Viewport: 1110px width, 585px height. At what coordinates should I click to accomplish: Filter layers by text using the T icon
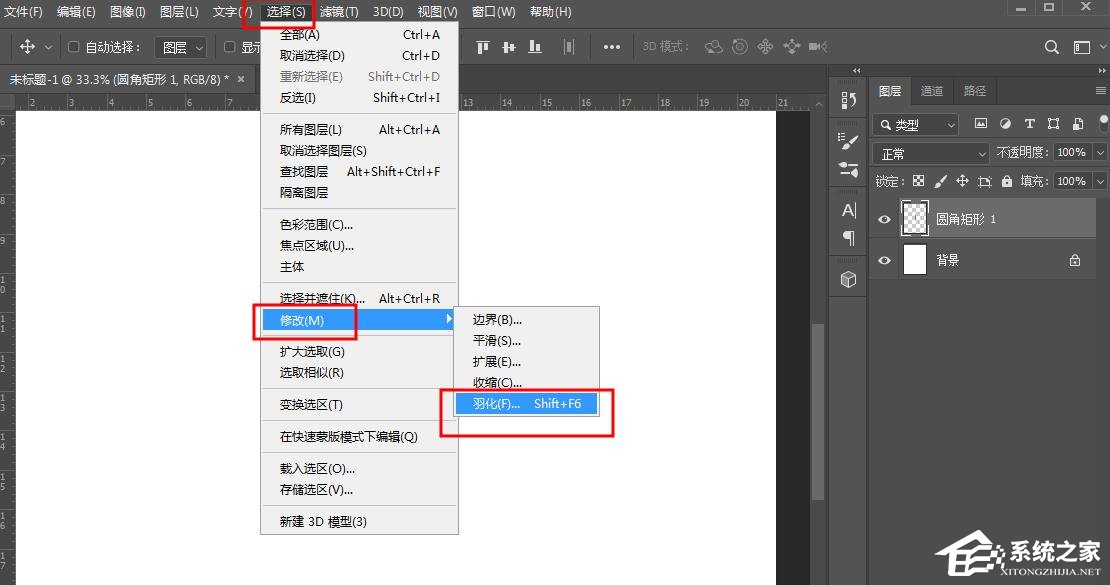point(1030,124)
